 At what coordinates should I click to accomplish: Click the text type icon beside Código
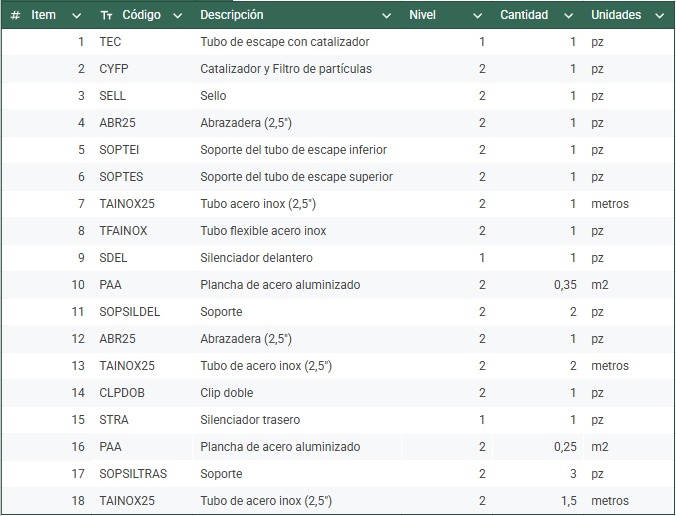coord(107,16)
